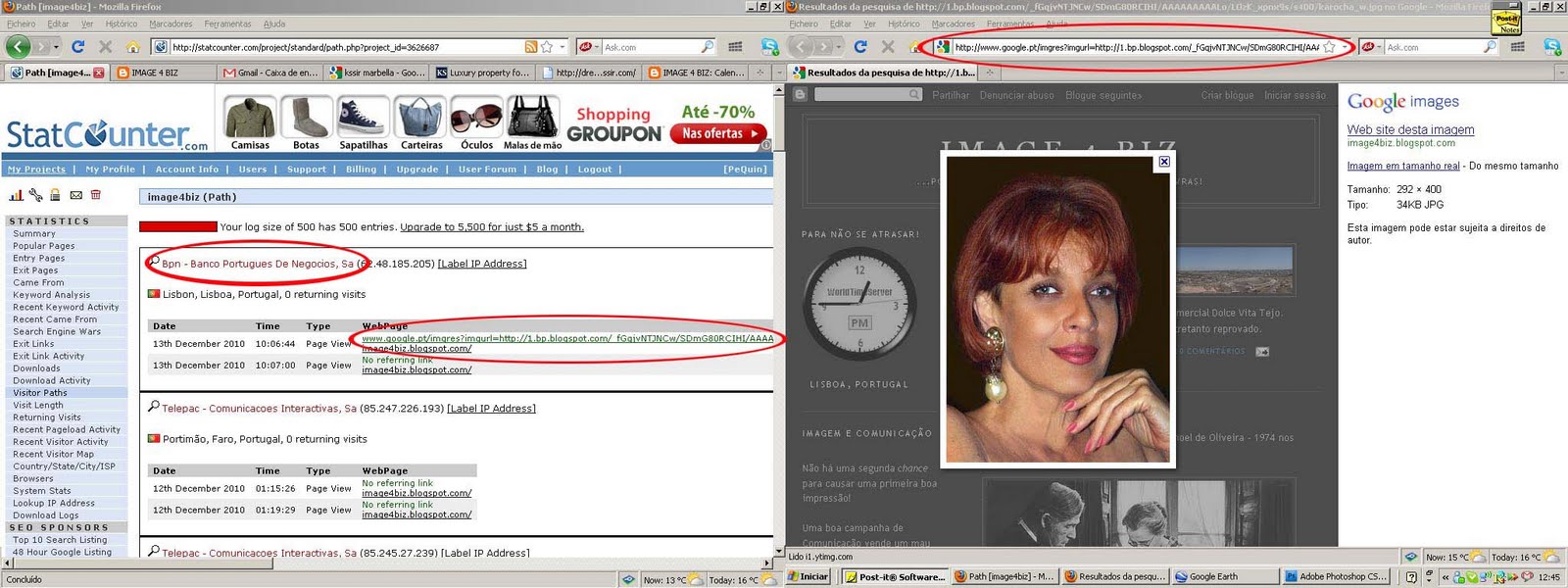The width and height of the screenshot is (1568, 588).
Task: Expand hidden system tray icons chevron
Action: click(x=1445, y=576)
